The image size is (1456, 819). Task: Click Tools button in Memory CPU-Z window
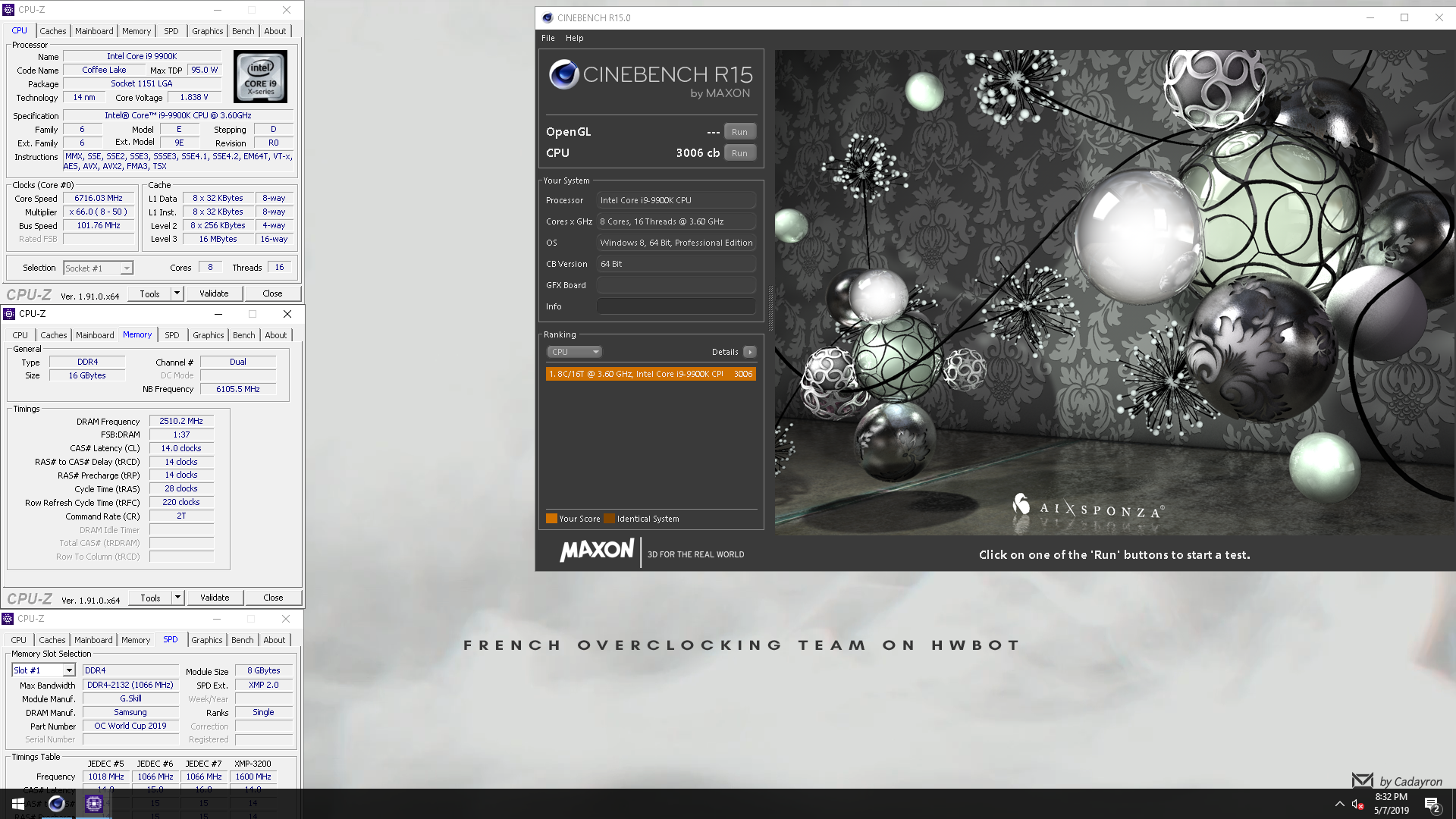click(150, 598)
